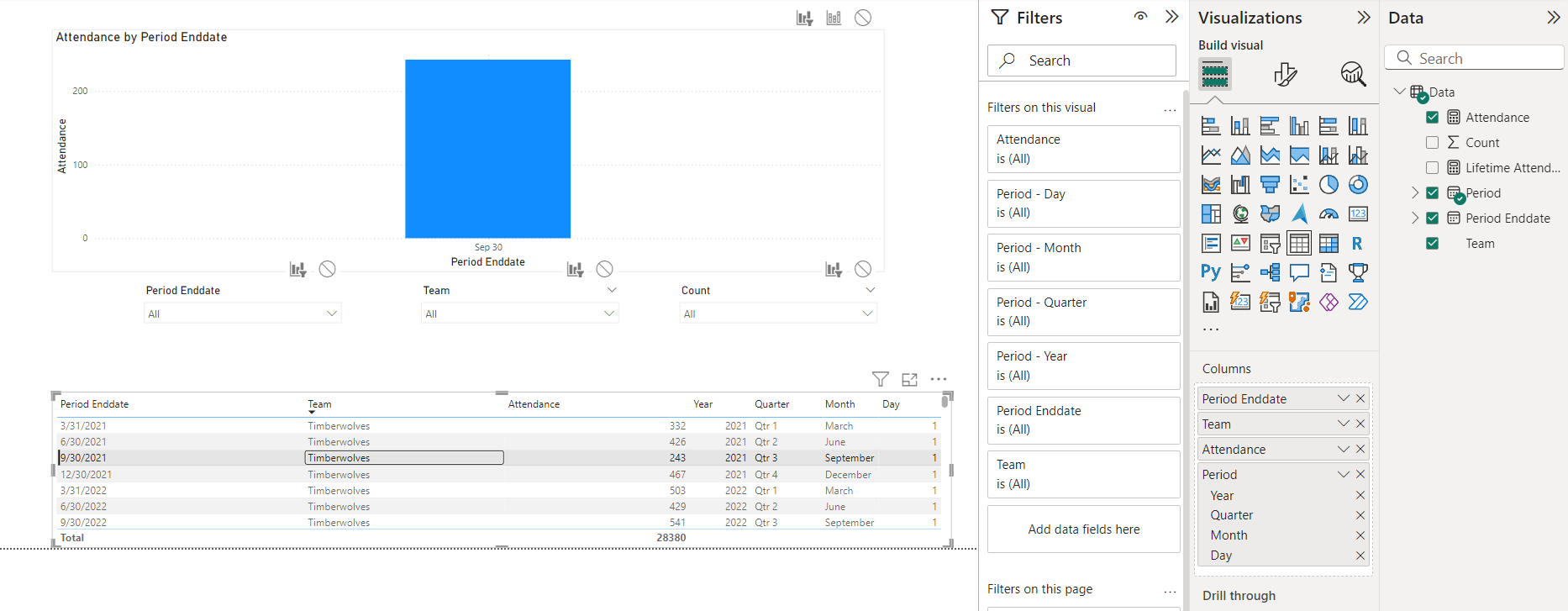Select the Matrix visual icon
The width and height of the screenshot is (1568, 611).
click(1329, 244)
